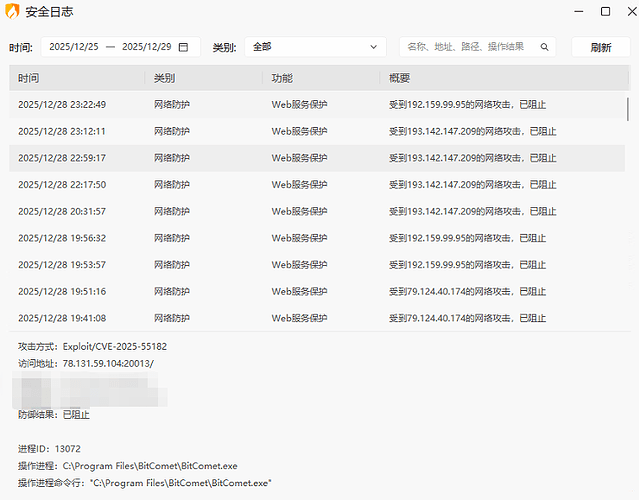Click the end date 2025/12/29

(x=146, y=47)
